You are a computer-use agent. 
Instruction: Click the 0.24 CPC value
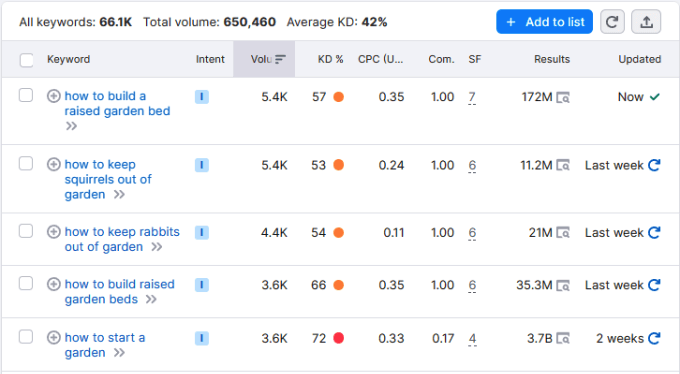pos(391,165)
